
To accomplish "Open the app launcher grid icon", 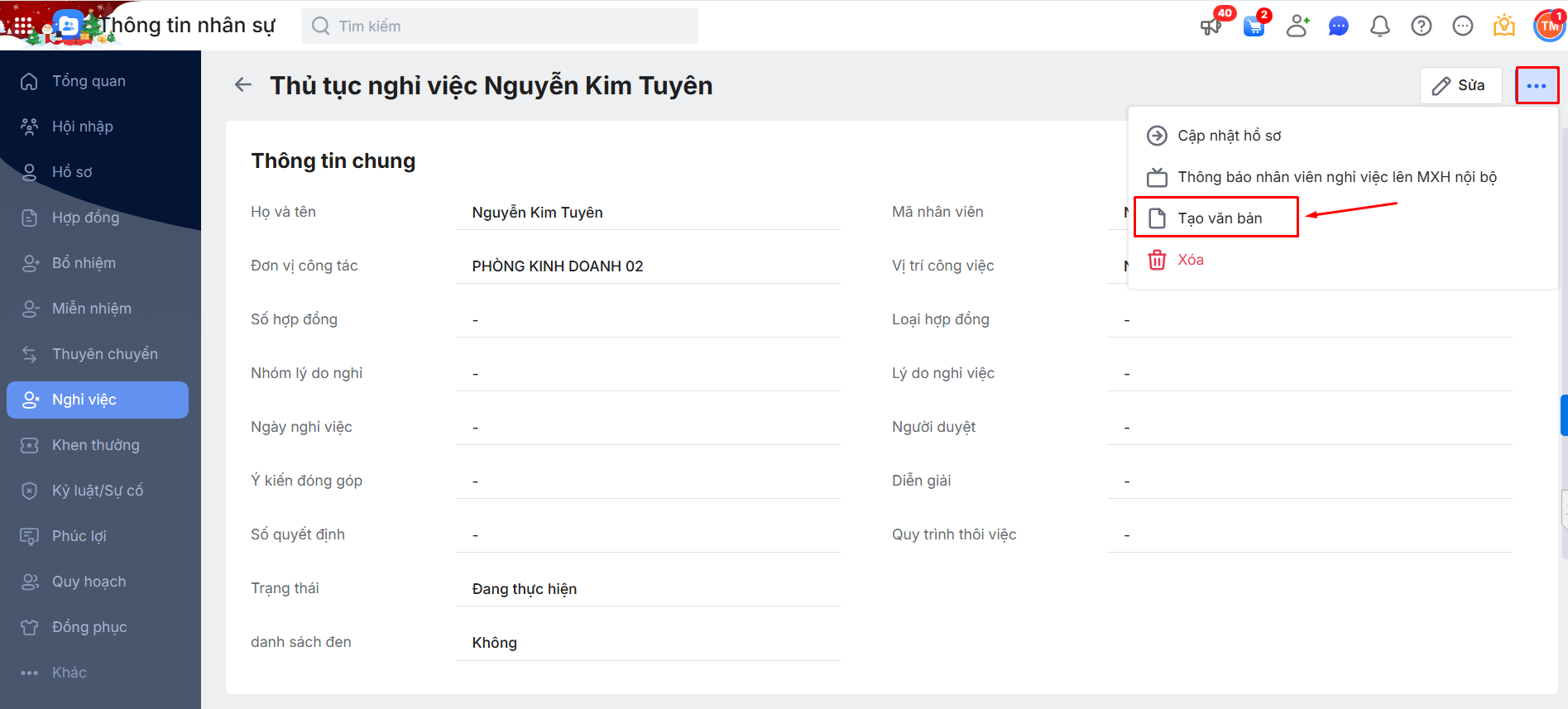I will pos(23,26).
